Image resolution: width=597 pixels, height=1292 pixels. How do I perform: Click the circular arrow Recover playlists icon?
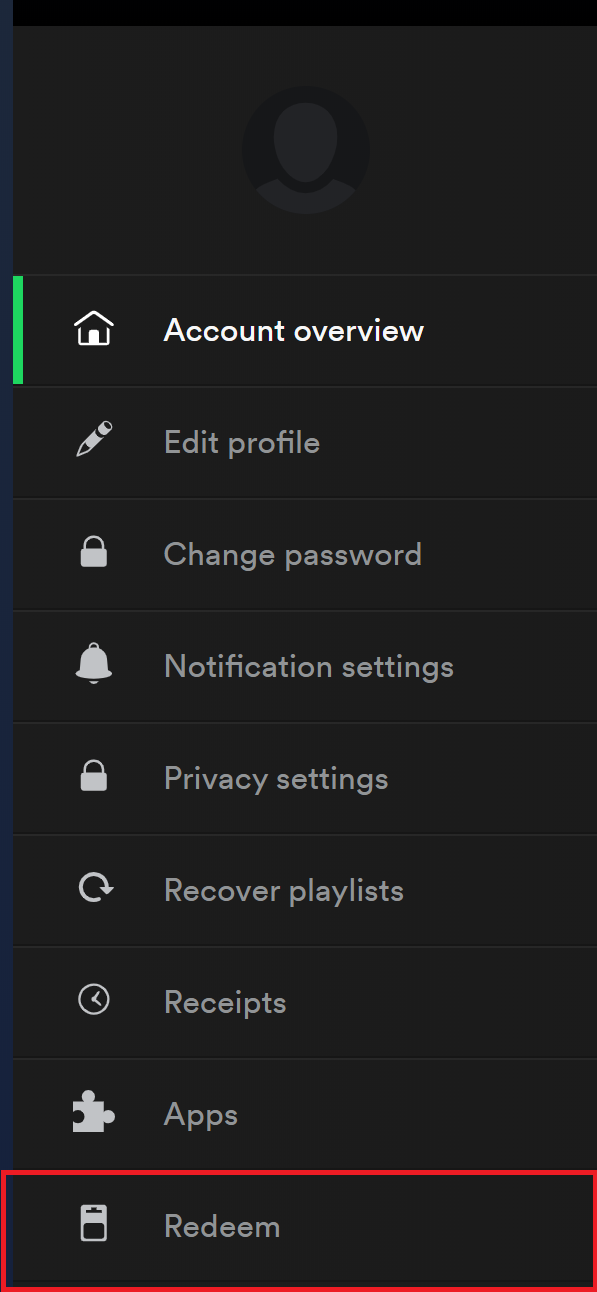95,888
